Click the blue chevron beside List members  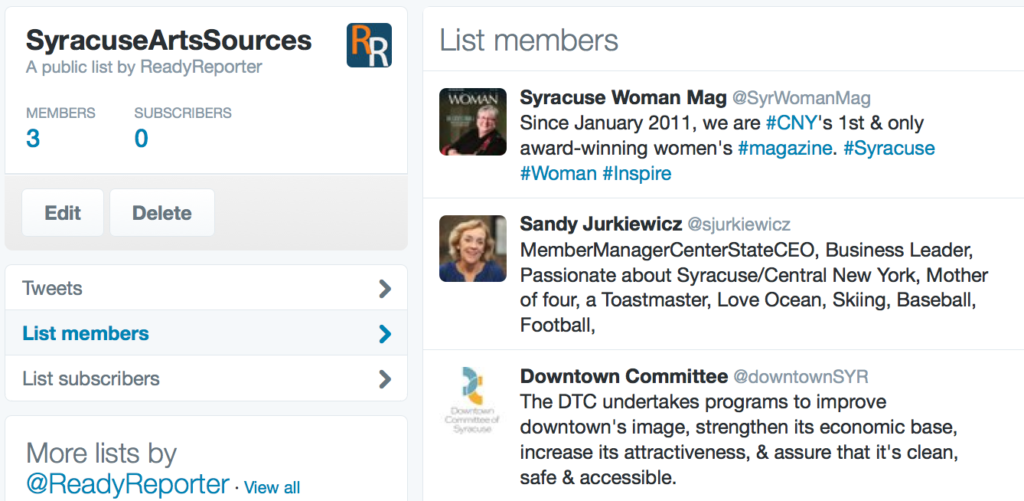point(385,334)
